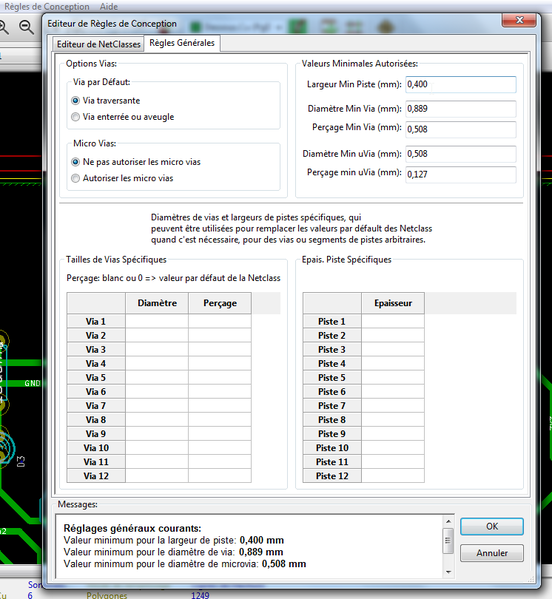This screenshot has width=552, height=599.
Task: Click the Via 10 Diamètre cell
Action: pyautogui.click(x=157, y=448)
